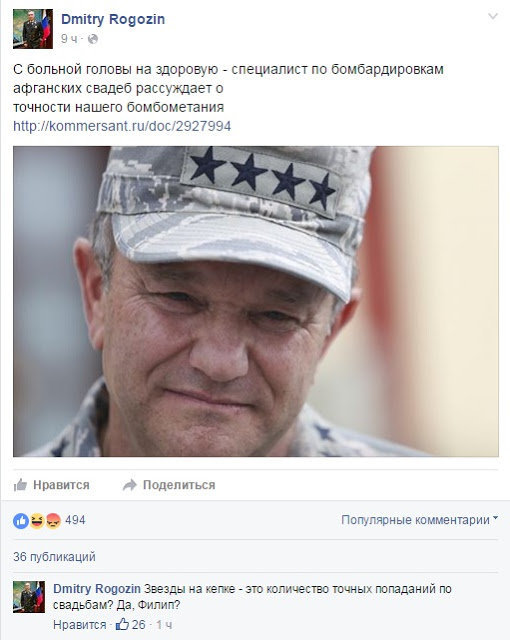Viewport: 510px width, 640px height.
Task: View the attached general photo
Action: pos(255,301)
